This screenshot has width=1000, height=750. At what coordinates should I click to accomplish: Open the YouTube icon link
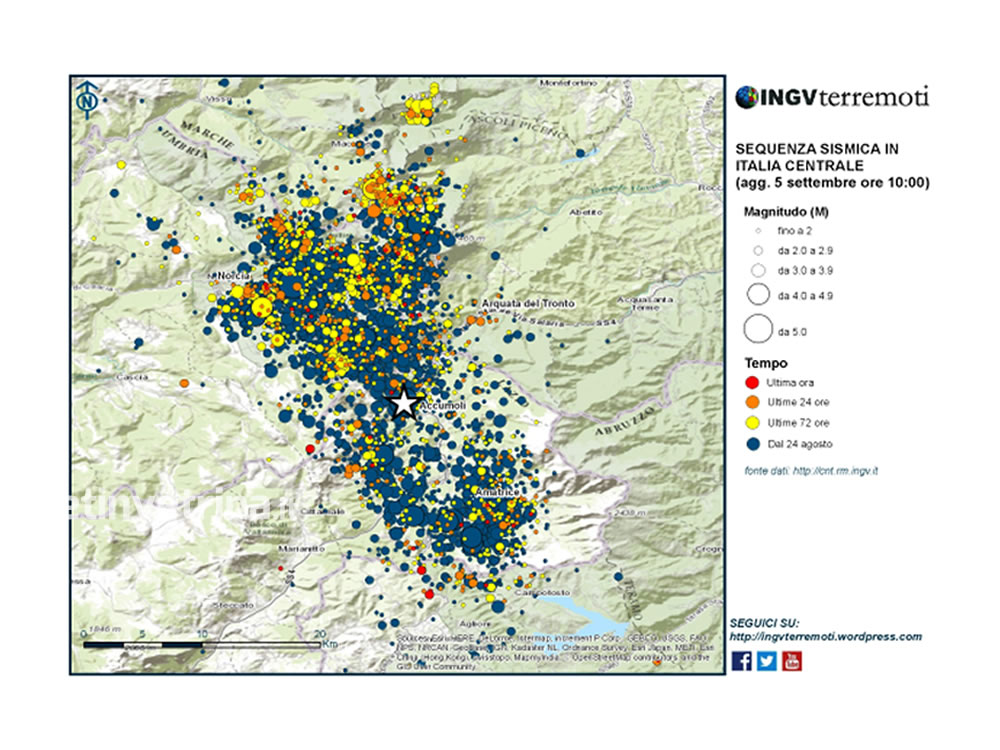click(x=792, y=661)
